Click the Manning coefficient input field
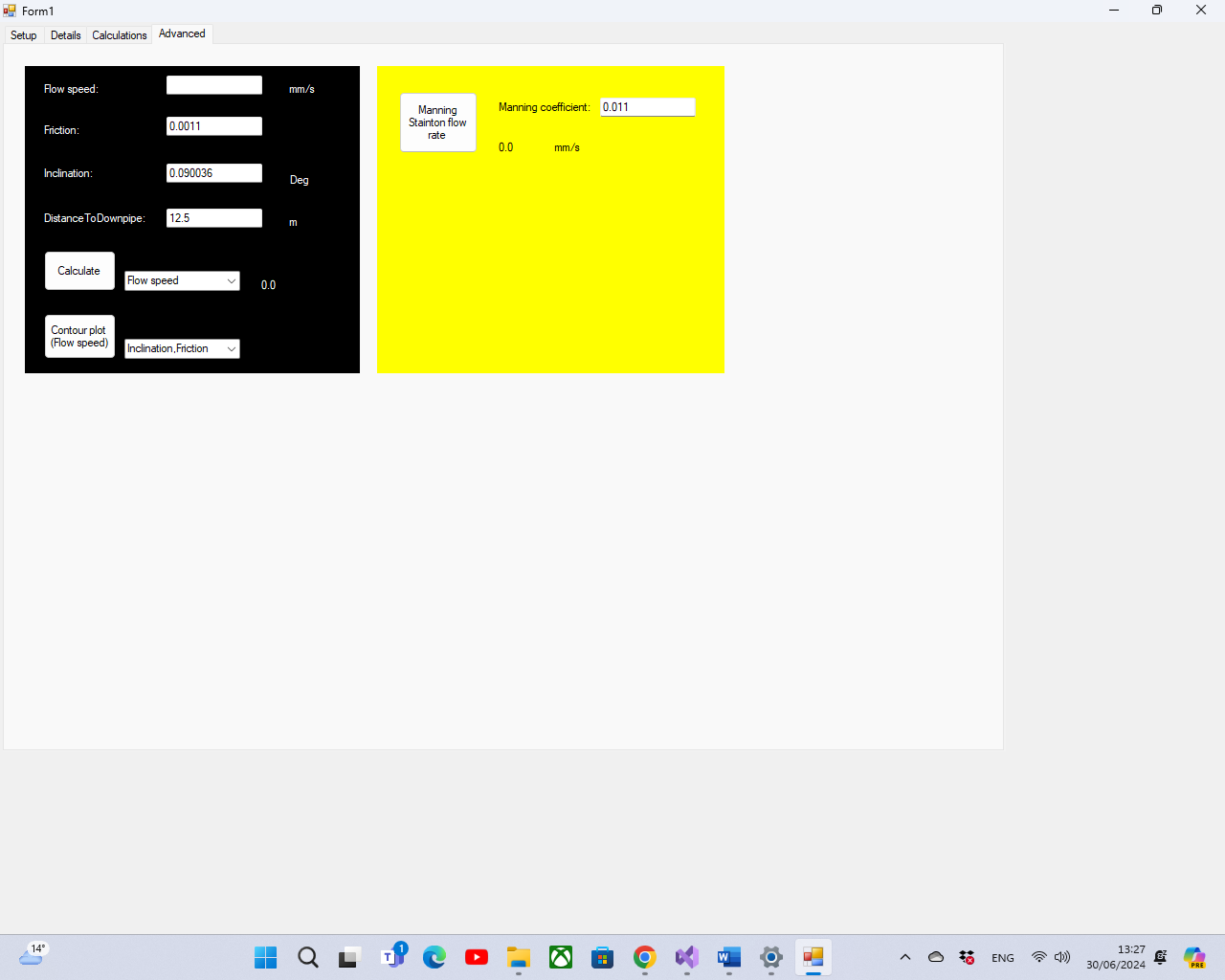 pyautogui.click(x=647, y=107)
